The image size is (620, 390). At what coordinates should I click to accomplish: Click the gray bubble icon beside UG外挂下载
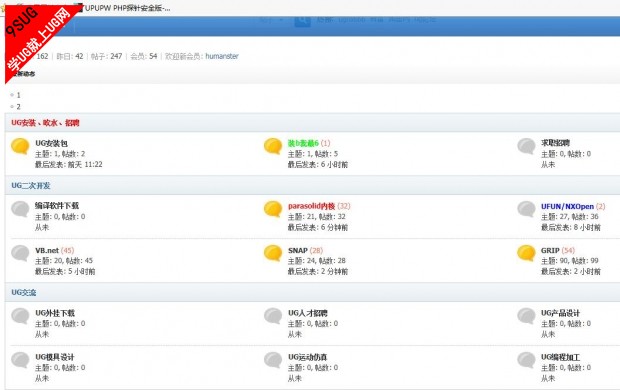click(x=20, y=316)
